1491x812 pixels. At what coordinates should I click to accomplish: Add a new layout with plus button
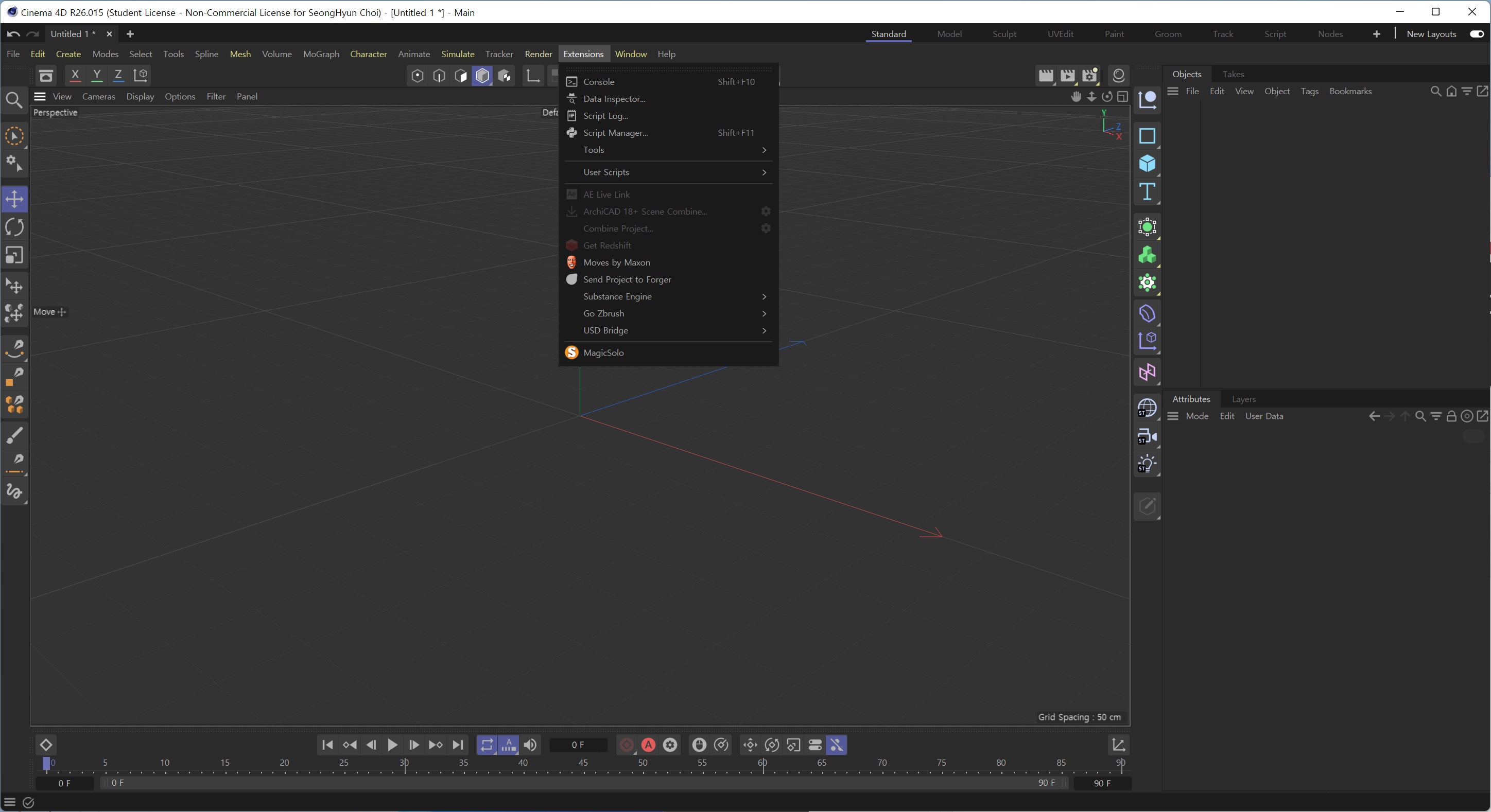click(x=1376, y=34)
